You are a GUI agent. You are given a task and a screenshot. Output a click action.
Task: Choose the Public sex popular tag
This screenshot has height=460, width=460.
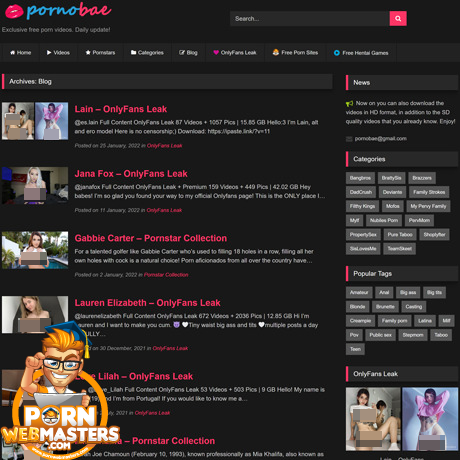380,335
